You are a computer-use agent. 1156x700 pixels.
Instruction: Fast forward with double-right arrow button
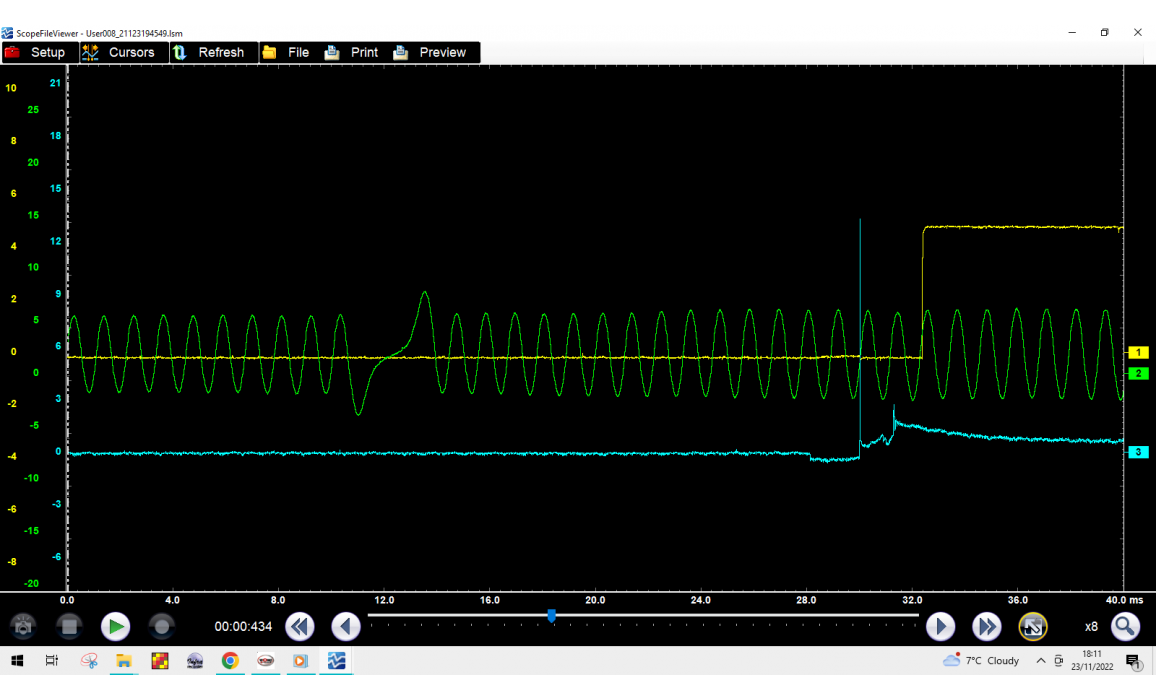click(987, 627)
